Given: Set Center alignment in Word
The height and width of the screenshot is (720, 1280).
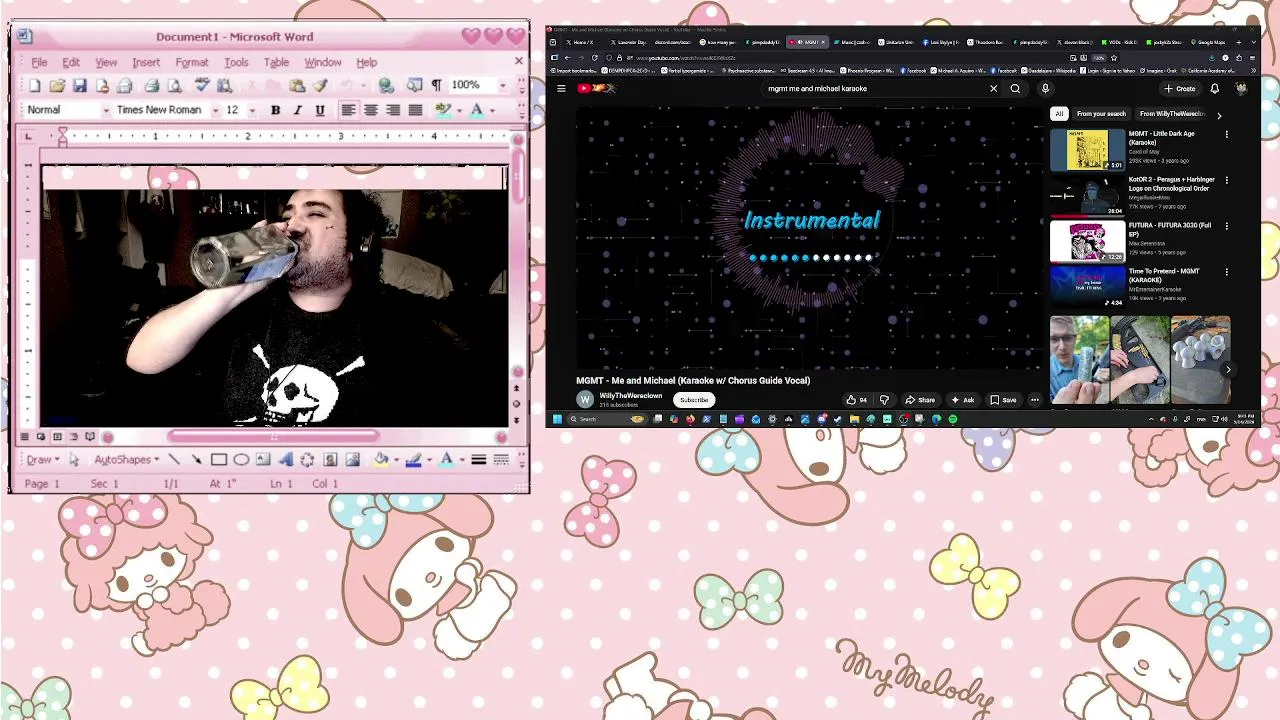Looking at the screenshot, I should click(370, 110).
